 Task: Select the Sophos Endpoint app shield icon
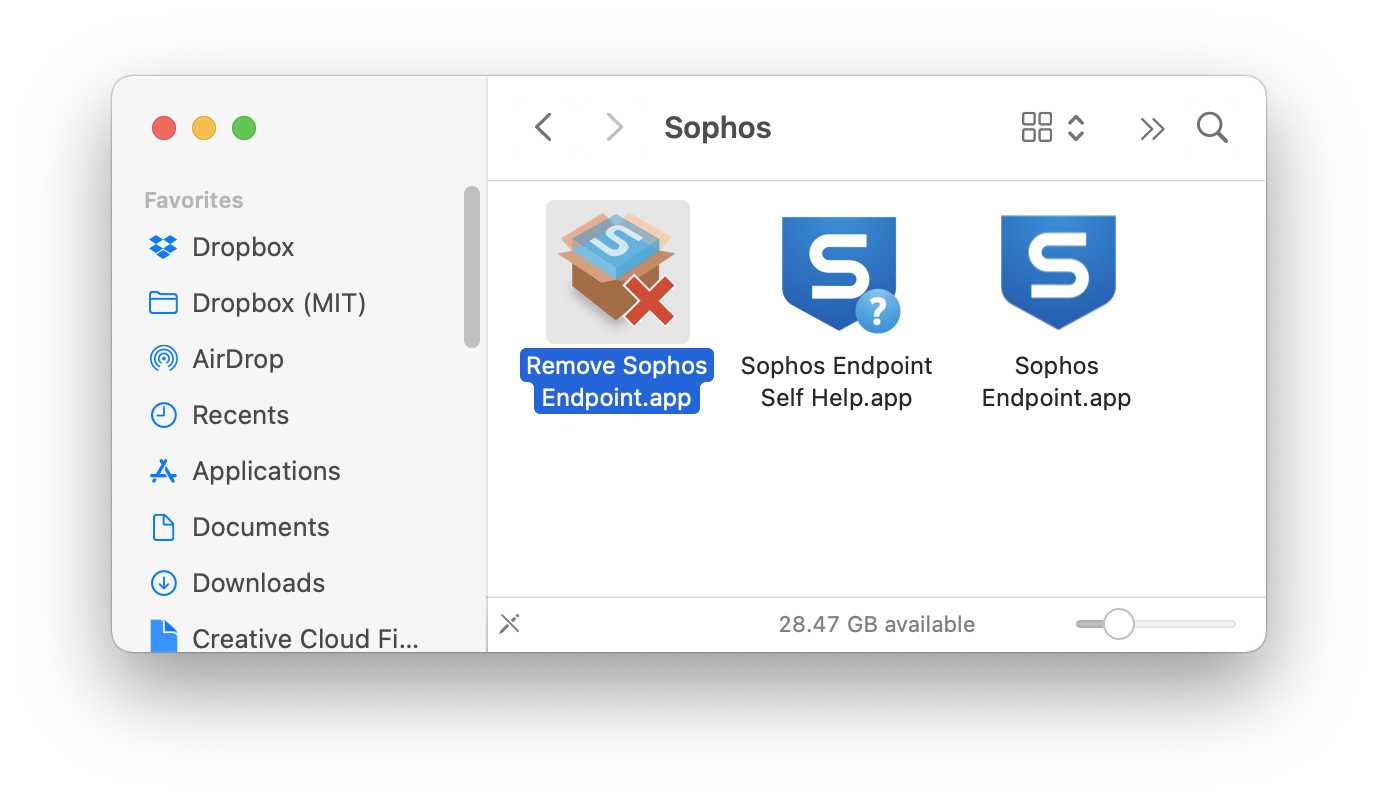pos(1057,272)
